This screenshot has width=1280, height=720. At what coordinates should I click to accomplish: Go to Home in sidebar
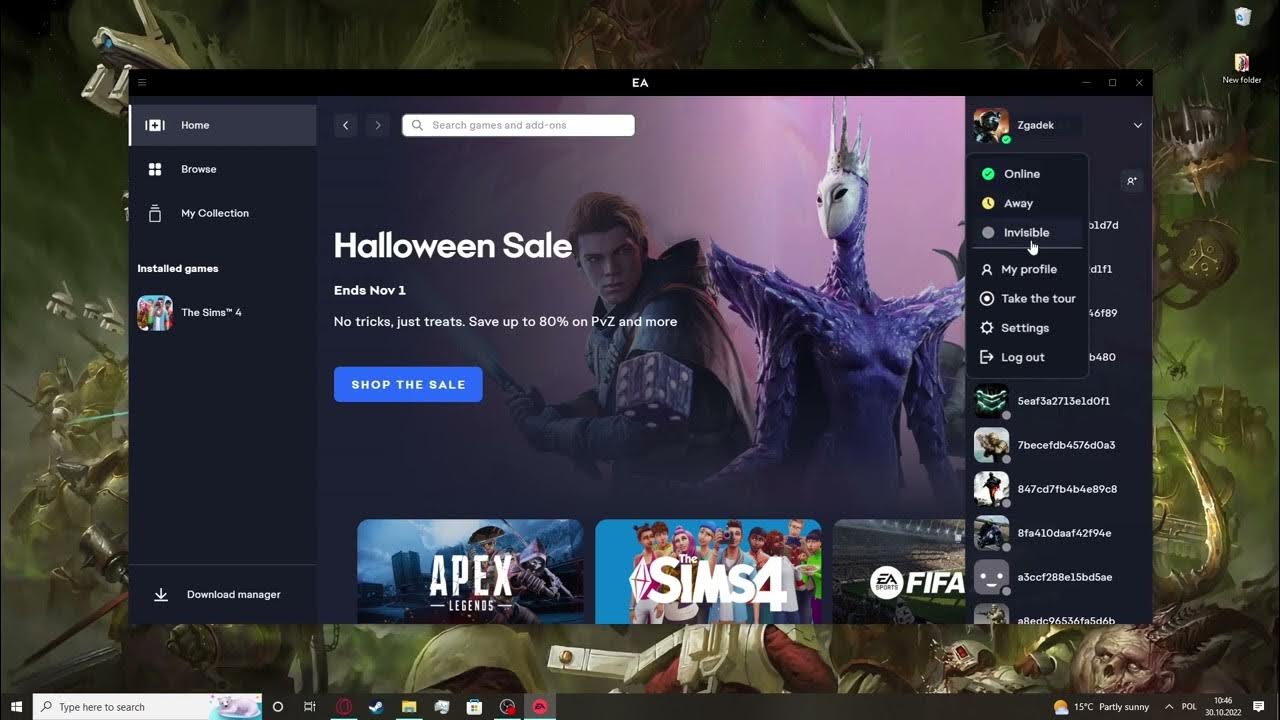223,125
